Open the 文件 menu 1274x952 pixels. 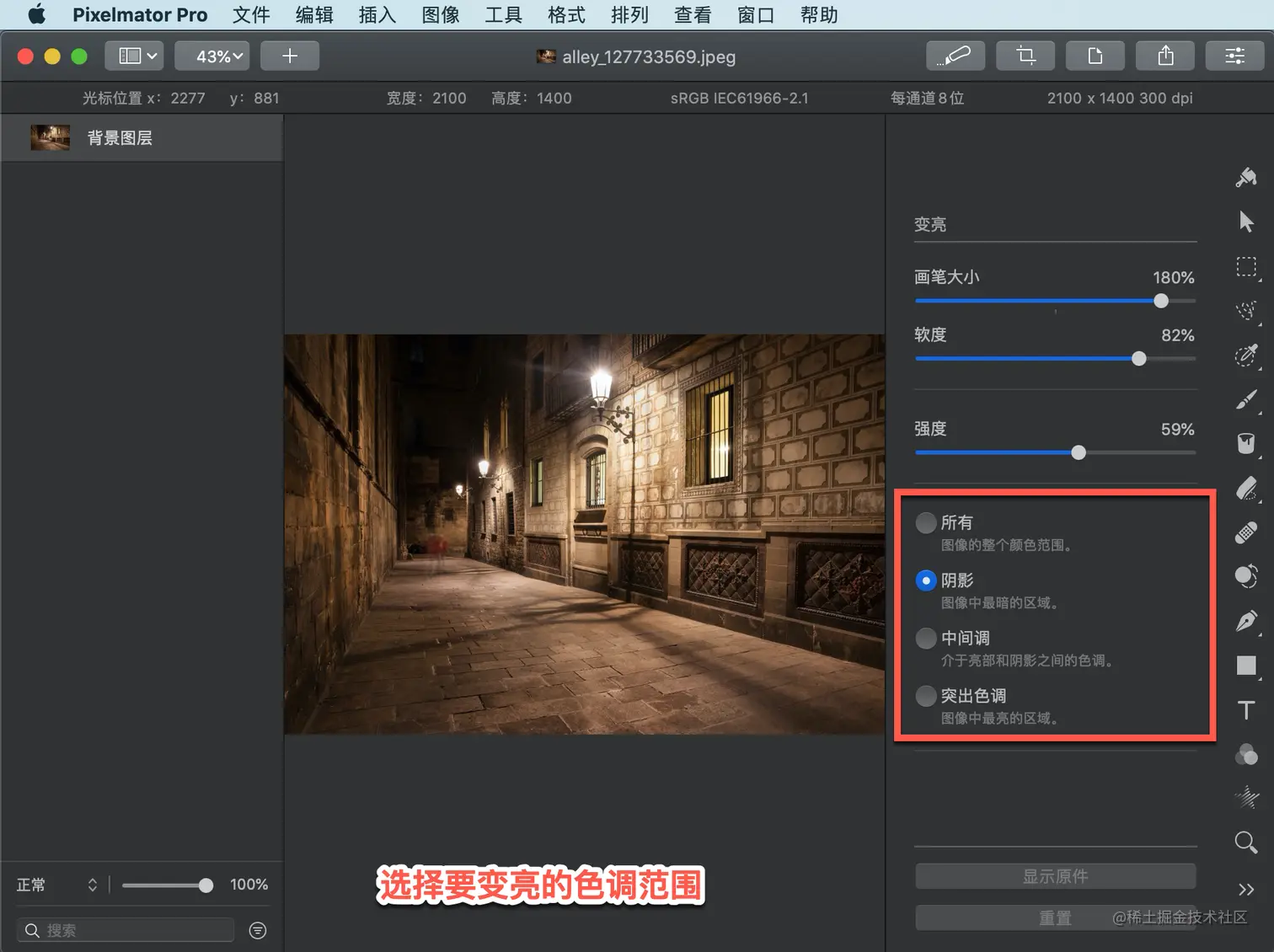(251, 14)
